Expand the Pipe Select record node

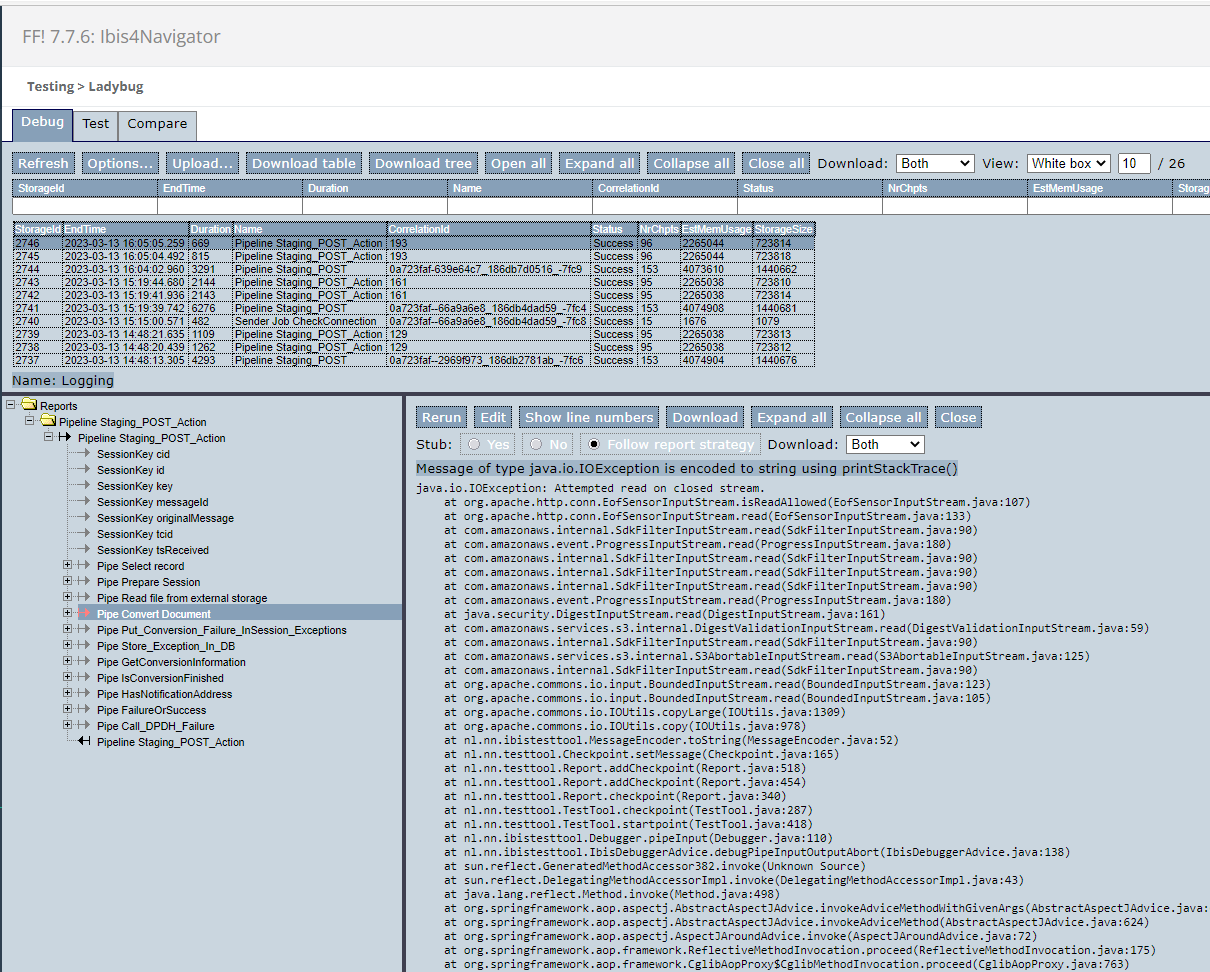click(68, 565)
